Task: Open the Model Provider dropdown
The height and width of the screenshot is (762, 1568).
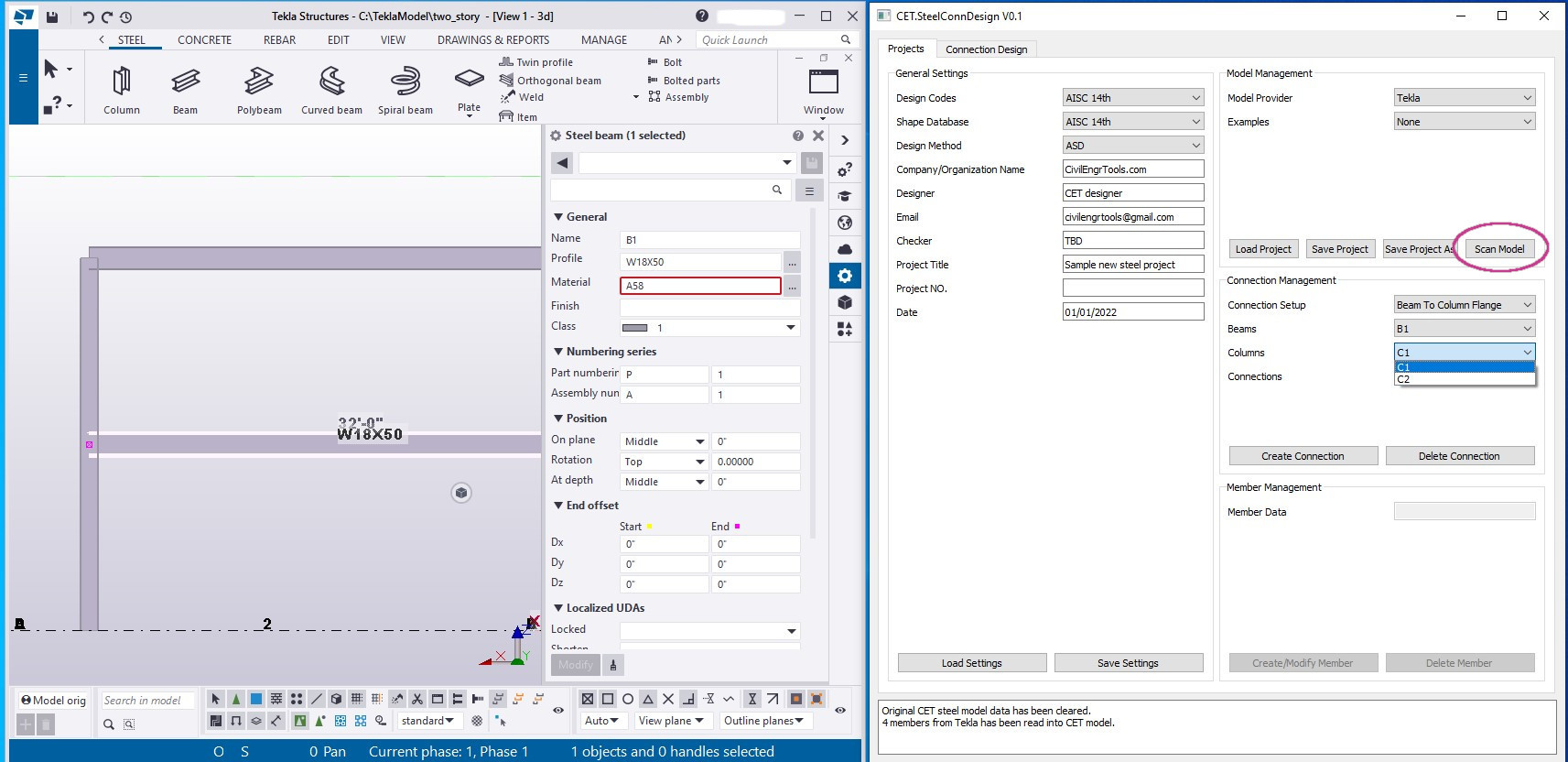Action: click(1465, 98)
